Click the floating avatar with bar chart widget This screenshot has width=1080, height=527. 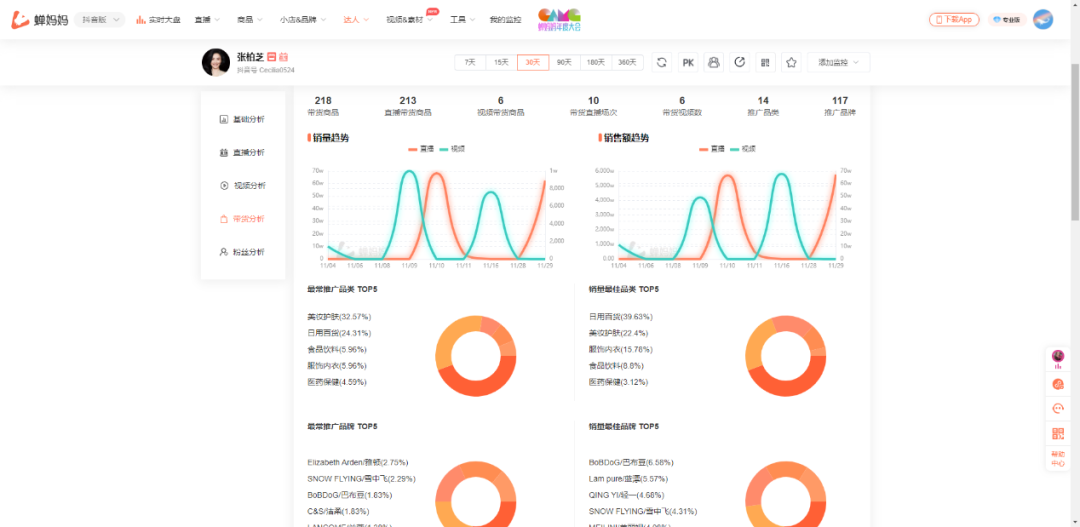pyautogui.click(x=1058, y=359)
